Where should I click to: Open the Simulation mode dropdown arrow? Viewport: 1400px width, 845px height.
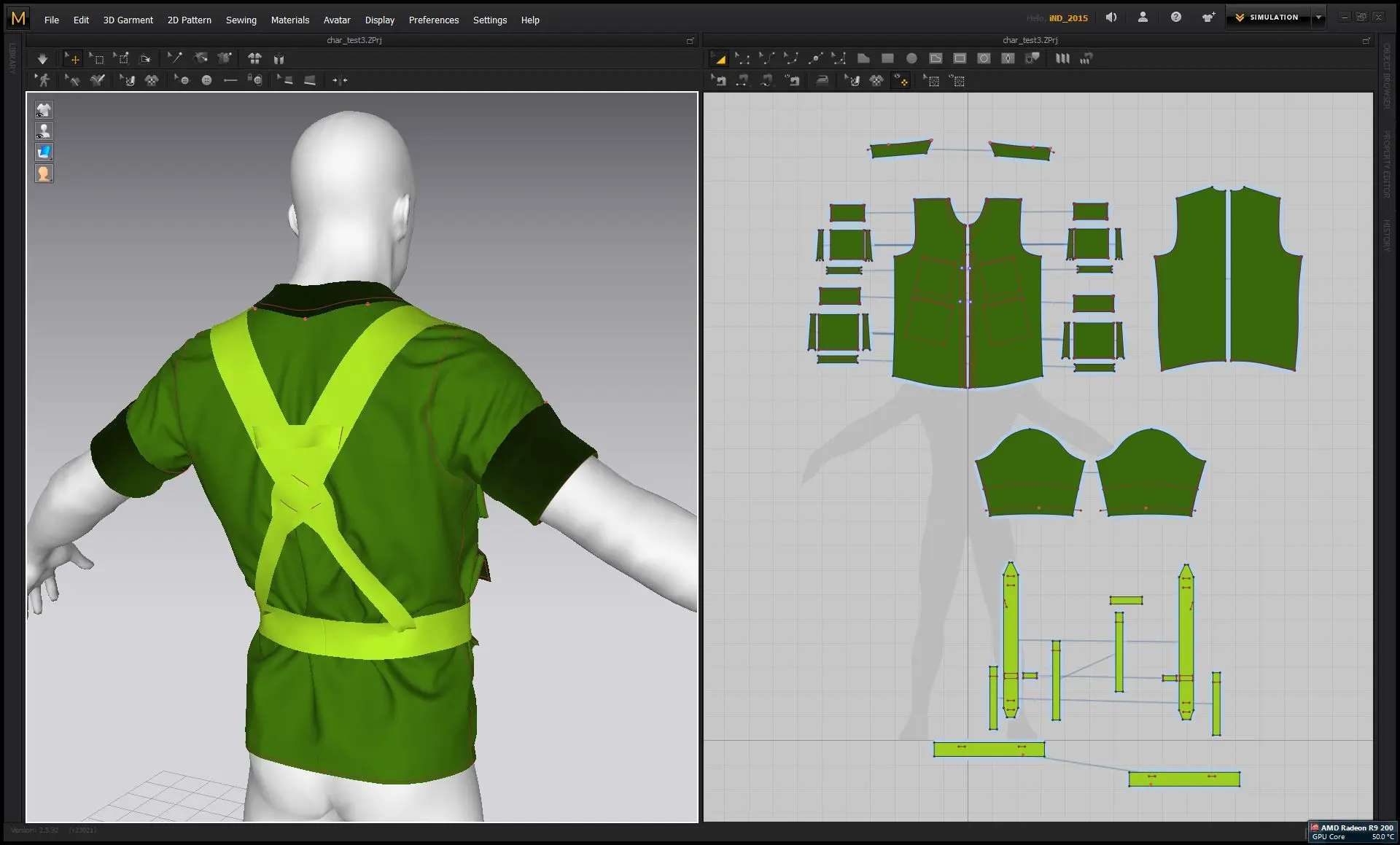pos(1318,17)
